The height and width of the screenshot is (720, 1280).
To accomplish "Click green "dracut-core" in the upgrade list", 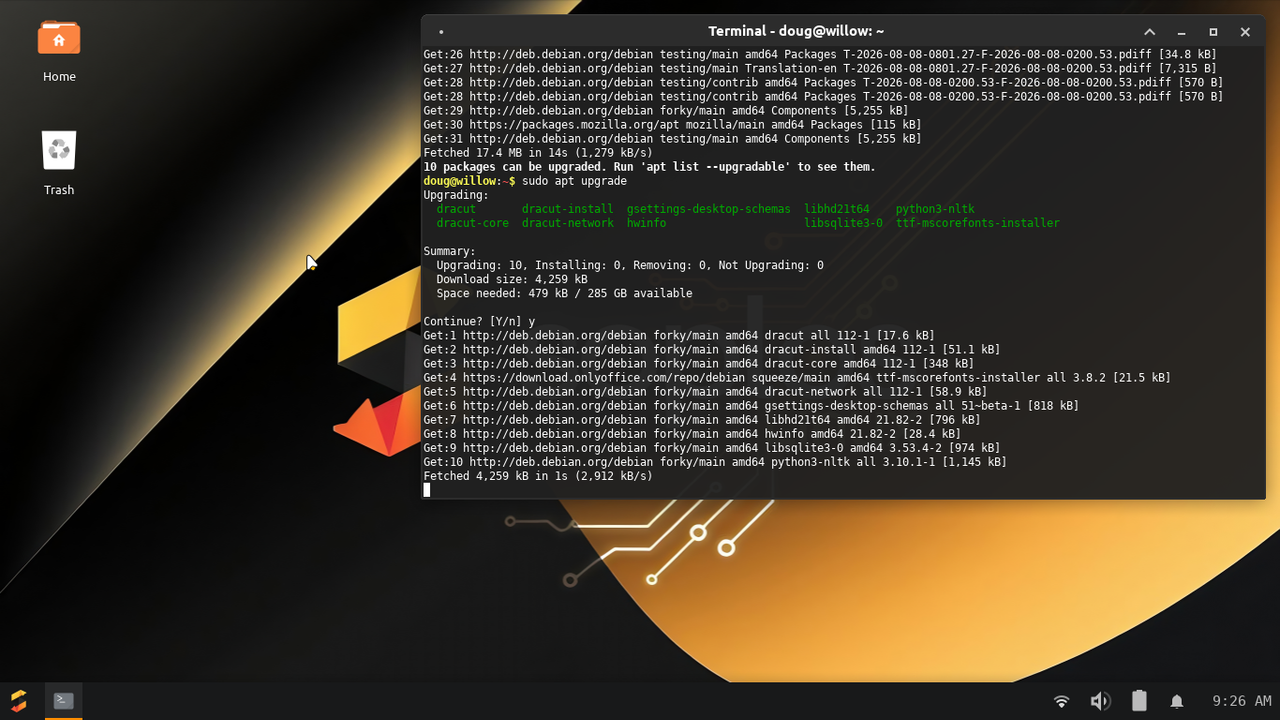I will (x=473, y=223).
